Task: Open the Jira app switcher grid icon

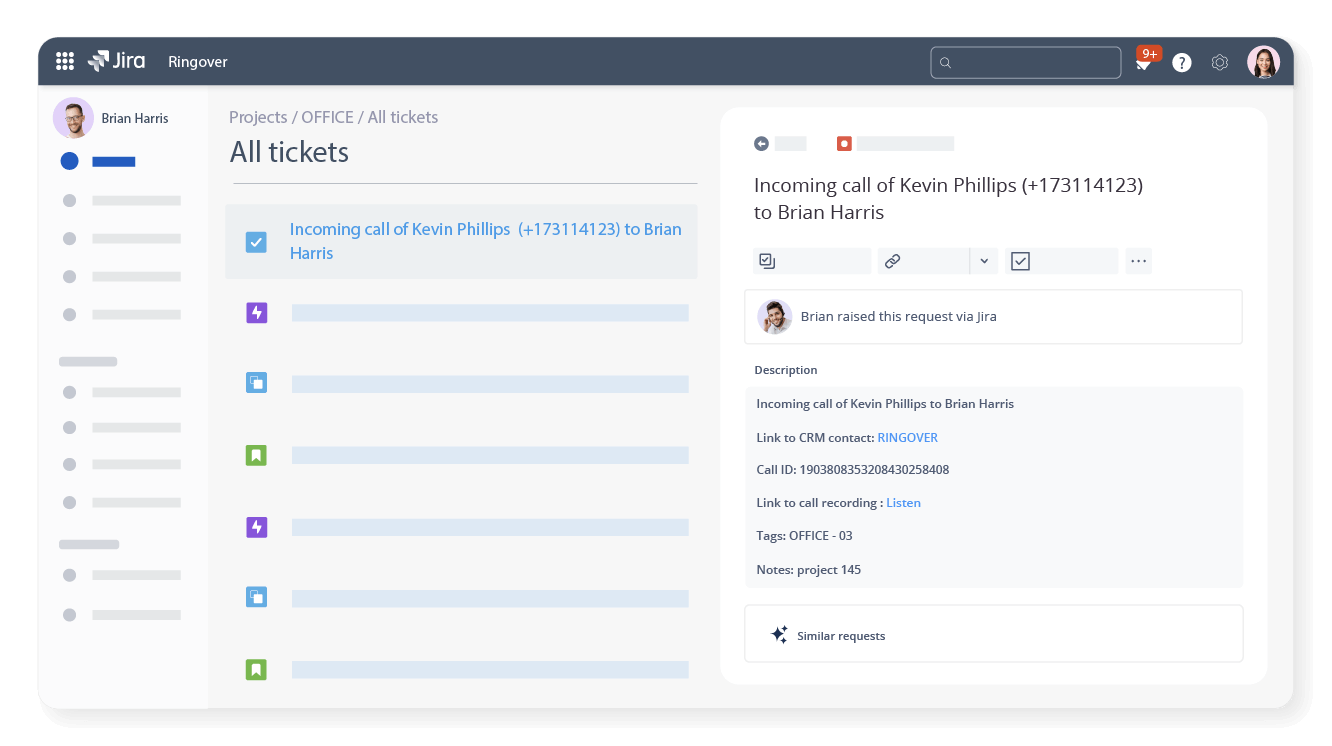Action: (x=64, y=61)
